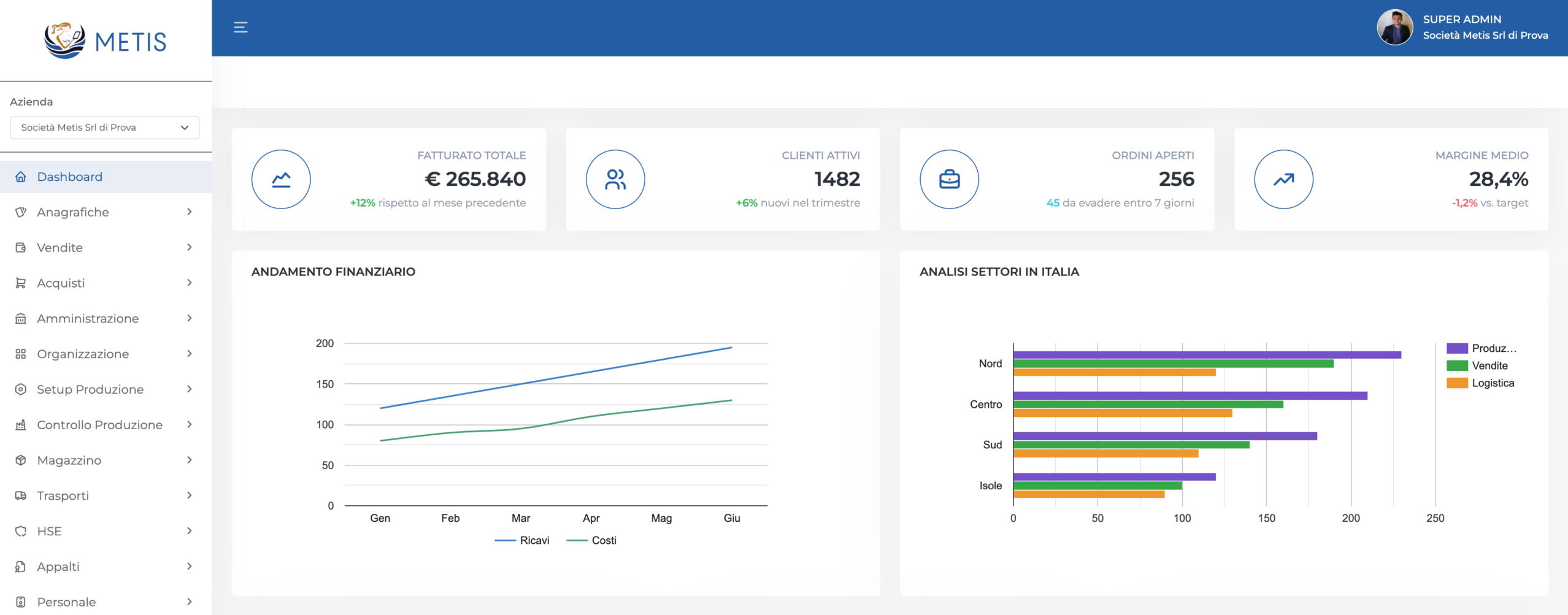1568x615 pixels.
Task: Click the "+6% nuovi nel trimestre" text
Action: pyautogui.click(x=798, y=203)
